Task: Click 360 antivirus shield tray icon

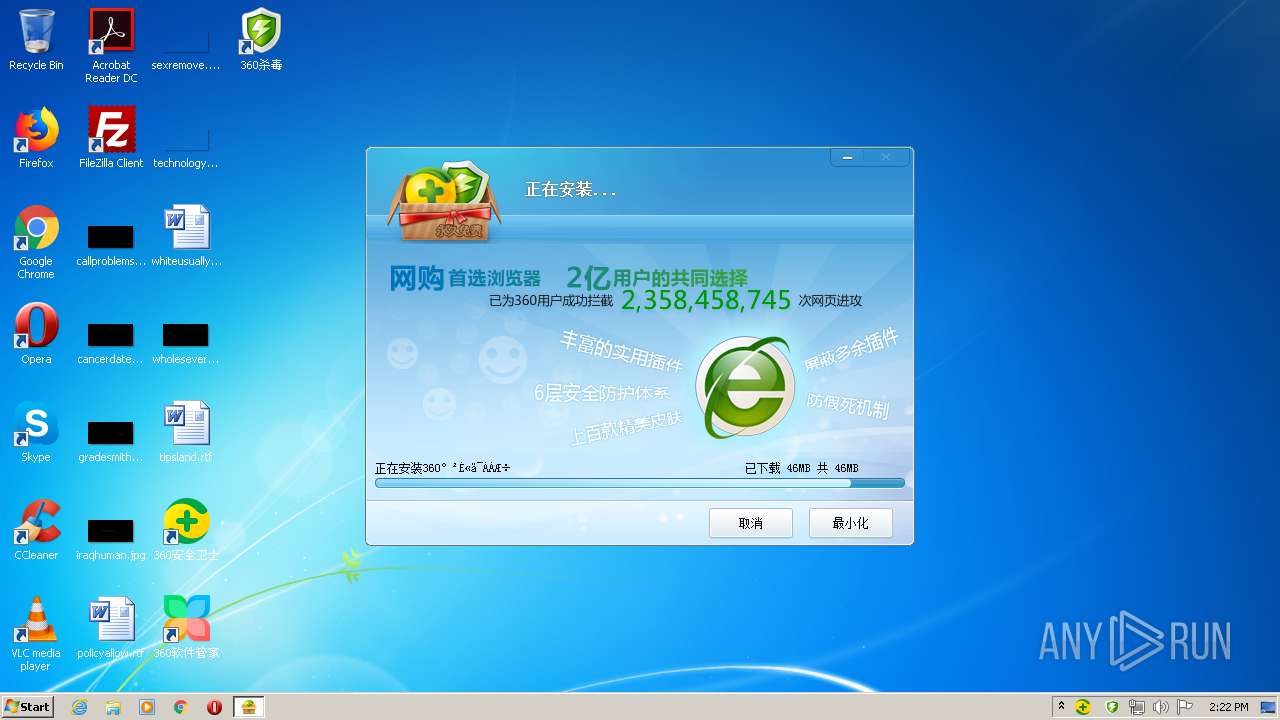Action: [1112, 707]
